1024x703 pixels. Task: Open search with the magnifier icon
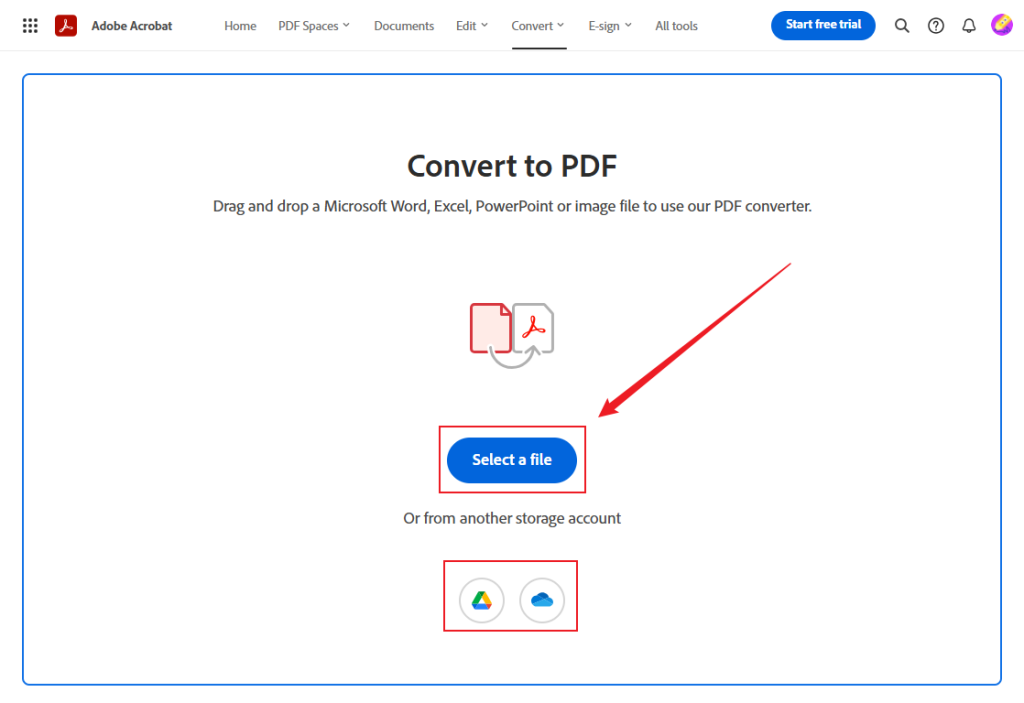pos(902,25)
